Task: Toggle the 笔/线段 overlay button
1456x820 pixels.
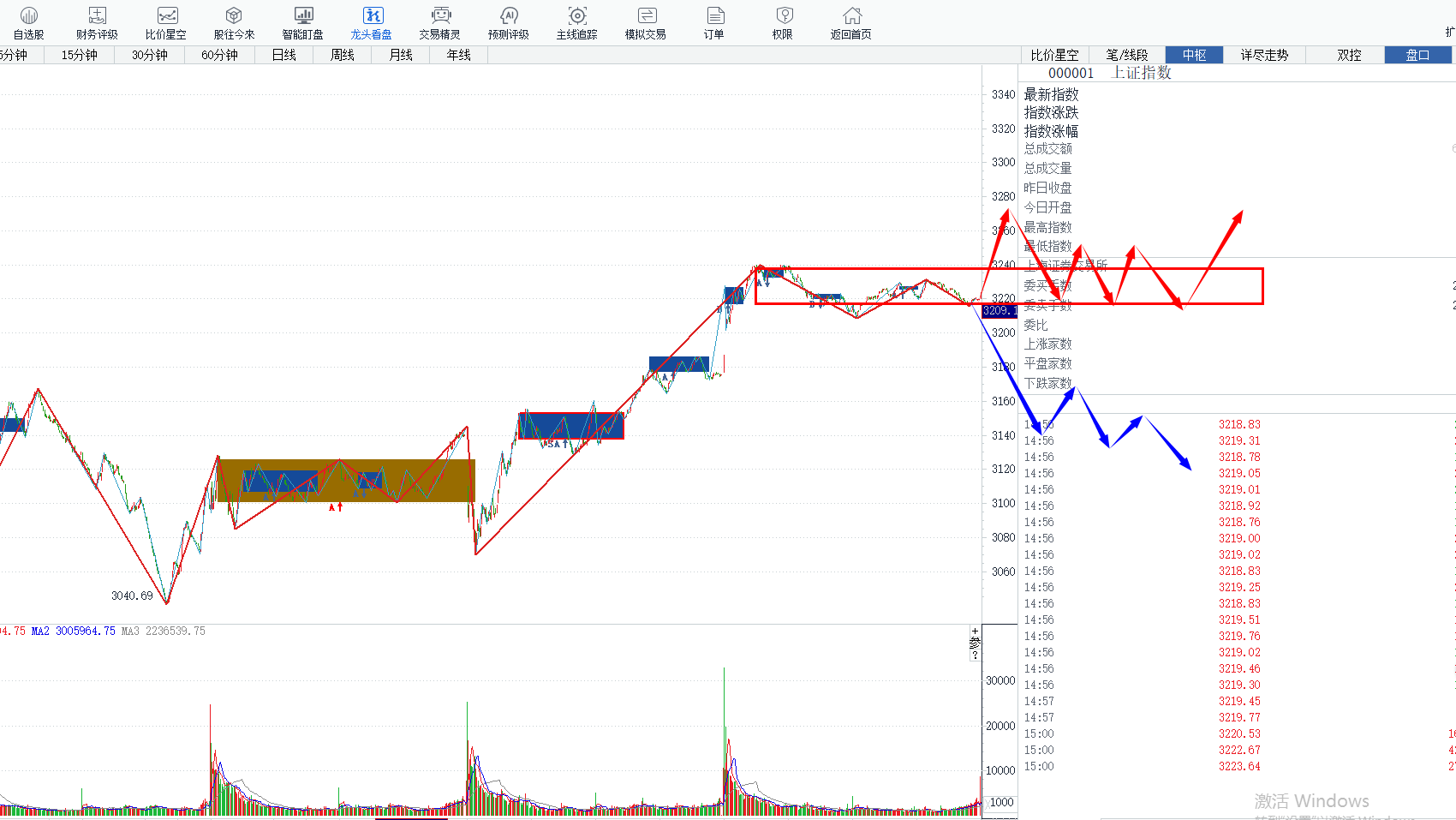Action: pos(1126,55)
